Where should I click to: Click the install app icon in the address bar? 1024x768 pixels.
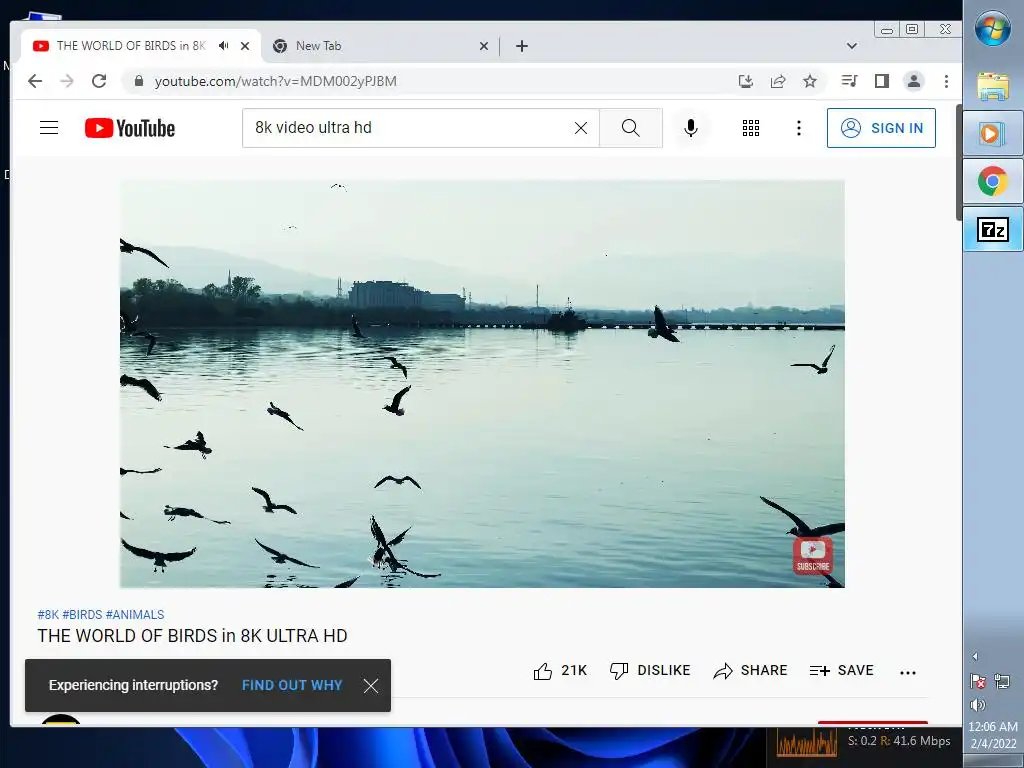click(x=746, y=81)
